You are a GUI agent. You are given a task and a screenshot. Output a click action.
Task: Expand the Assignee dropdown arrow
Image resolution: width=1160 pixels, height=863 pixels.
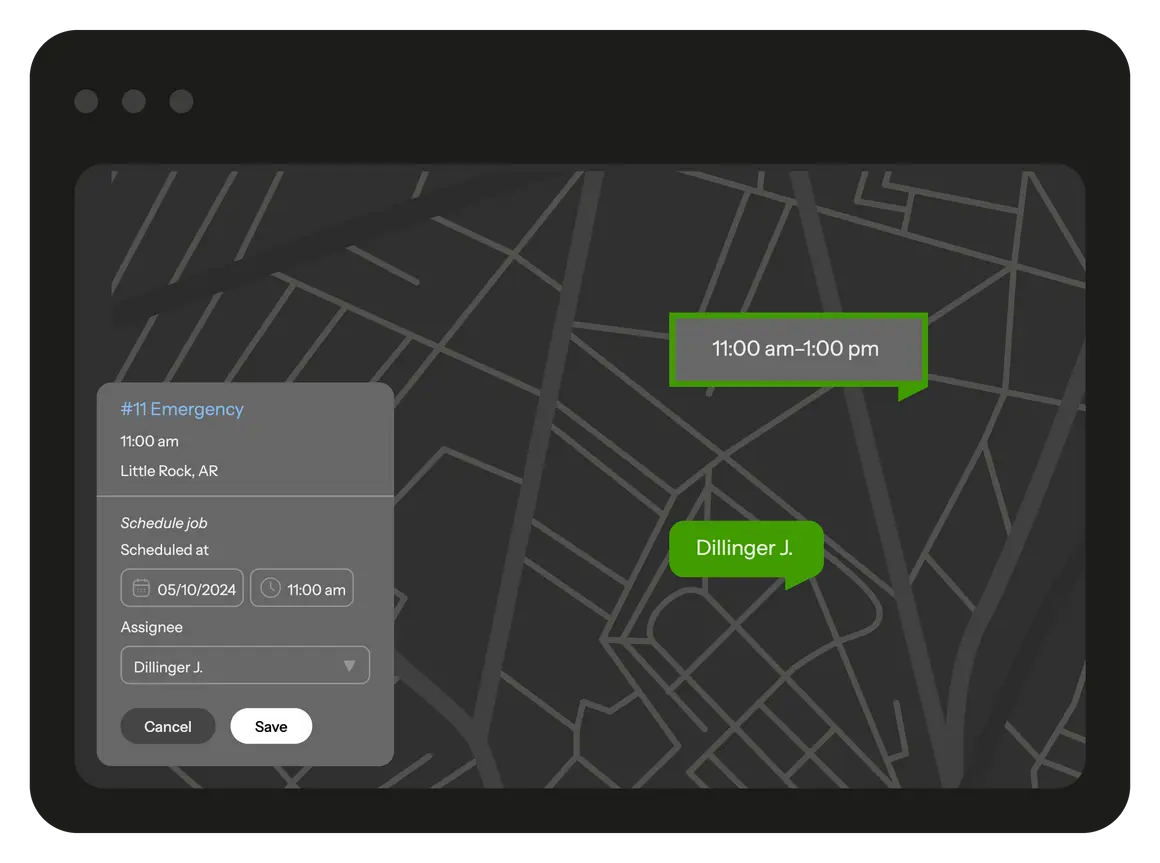(x=349, y=666)
